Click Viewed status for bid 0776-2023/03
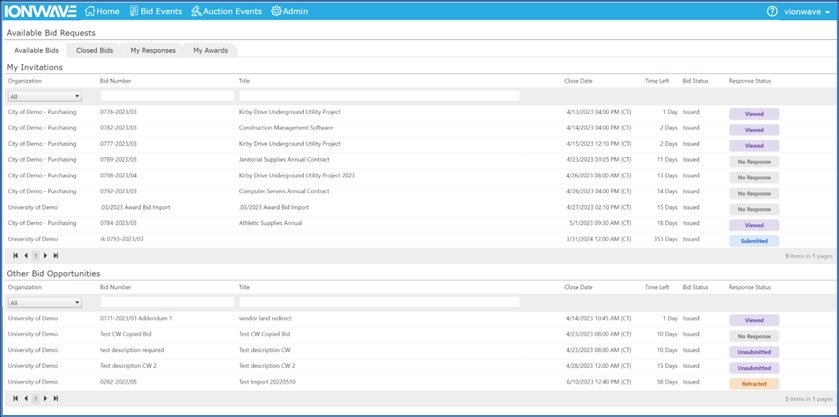Image resolution: width=839 pixels, height=417 pixels. coord(754,114)
